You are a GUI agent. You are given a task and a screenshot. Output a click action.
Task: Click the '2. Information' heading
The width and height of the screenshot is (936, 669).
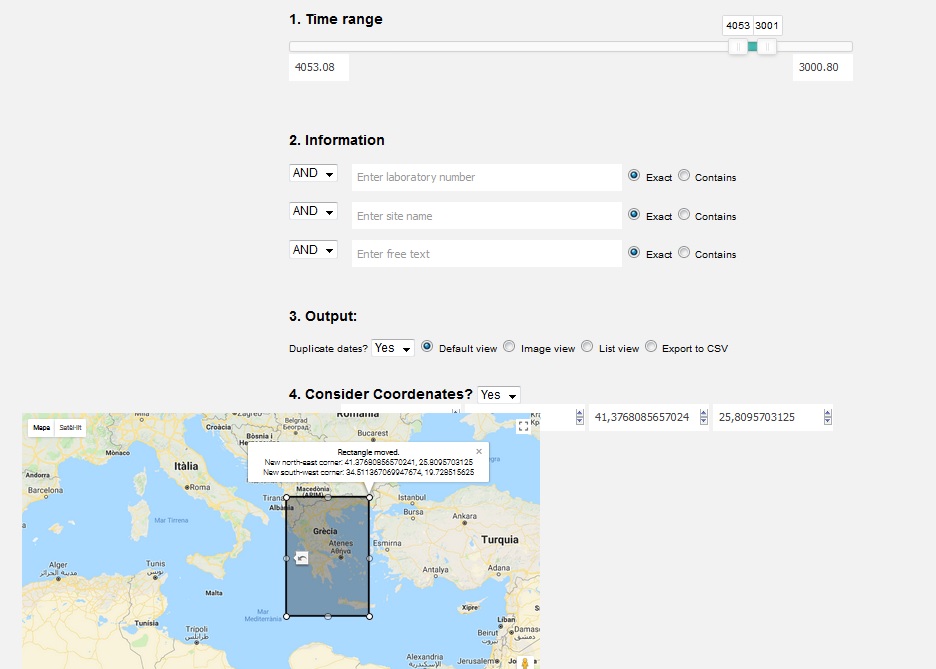337,140
